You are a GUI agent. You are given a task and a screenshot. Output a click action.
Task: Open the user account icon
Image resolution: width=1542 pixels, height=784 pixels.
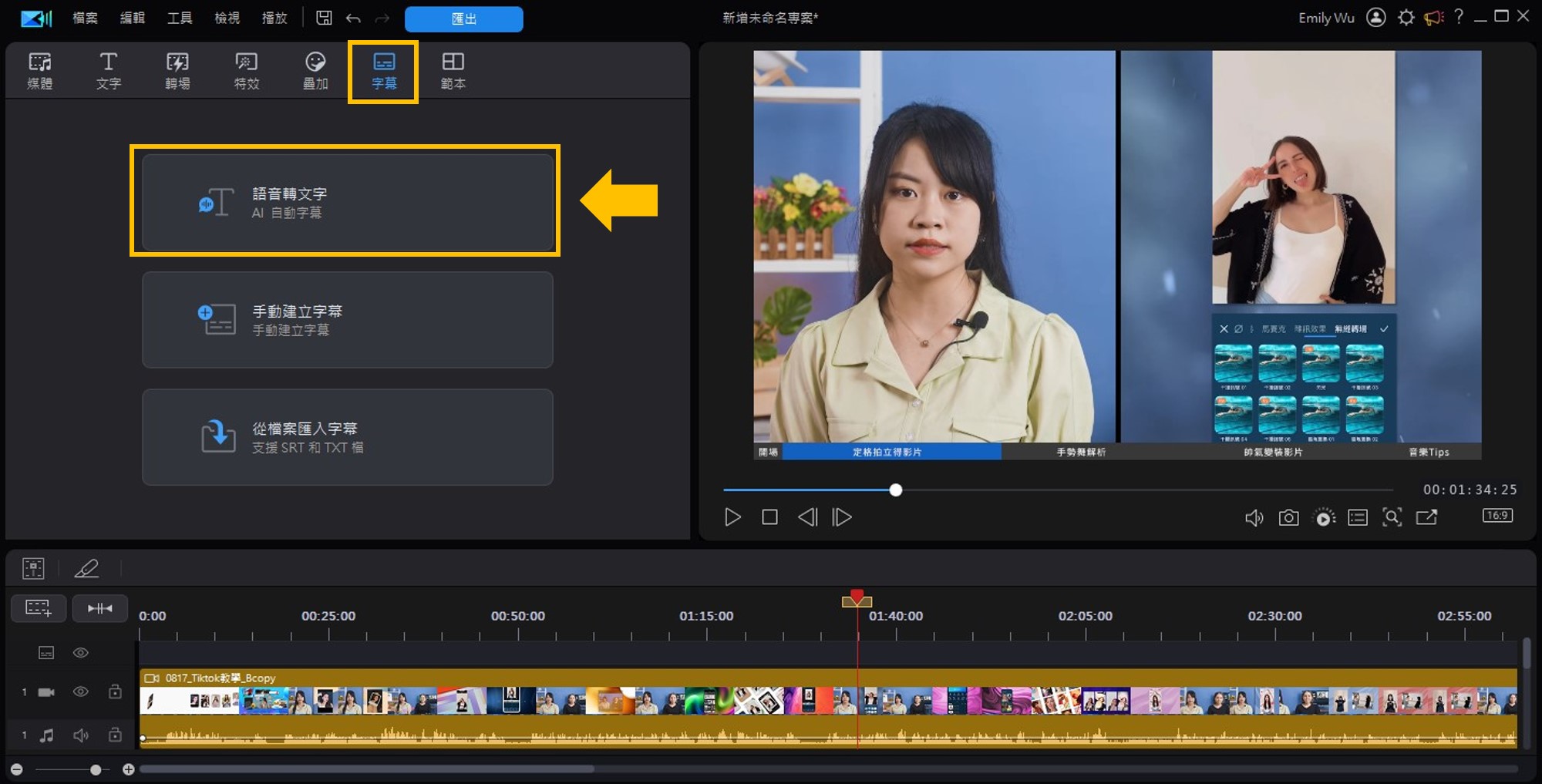point(1375,18)
